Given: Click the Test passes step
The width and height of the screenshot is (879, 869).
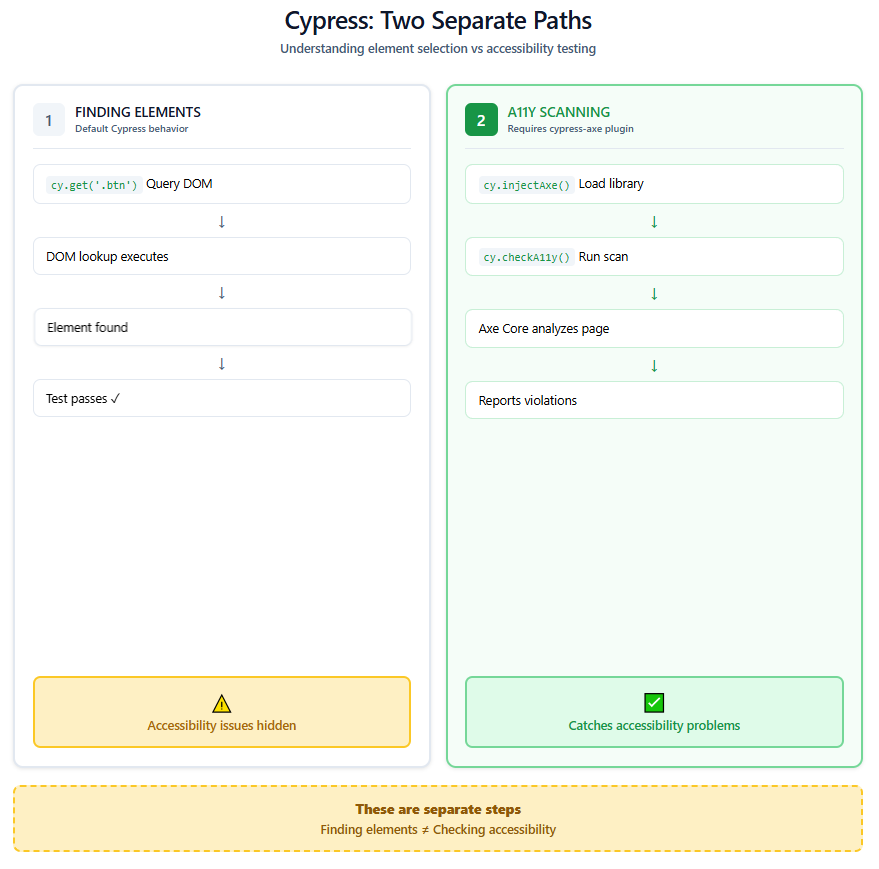Looking at the screenshot, I should tap(222, 398).
